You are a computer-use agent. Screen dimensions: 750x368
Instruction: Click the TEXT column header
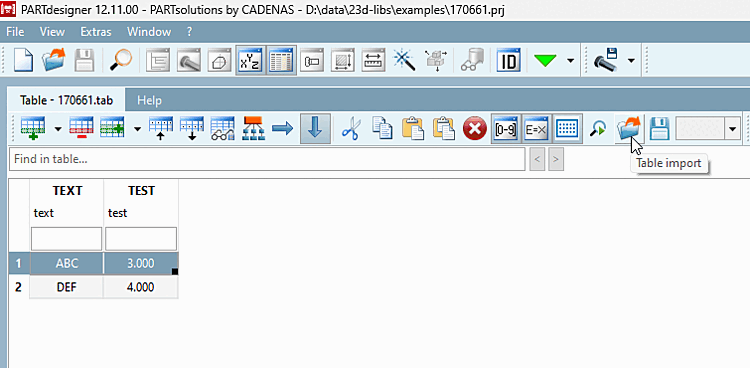click(67, 190)
